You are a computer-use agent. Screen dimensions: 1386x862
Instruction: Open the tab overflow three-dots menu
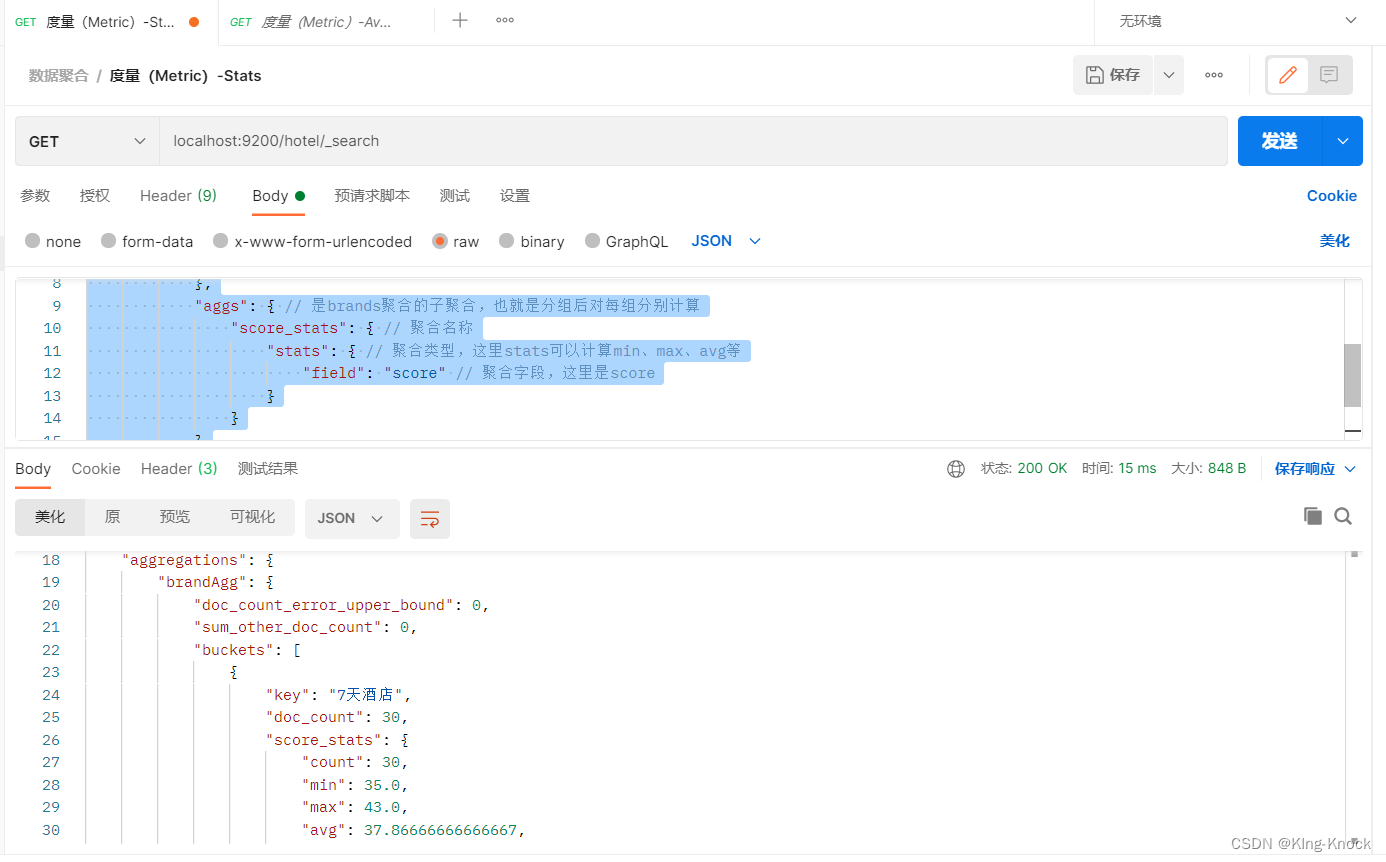click(x=505, y=20)
